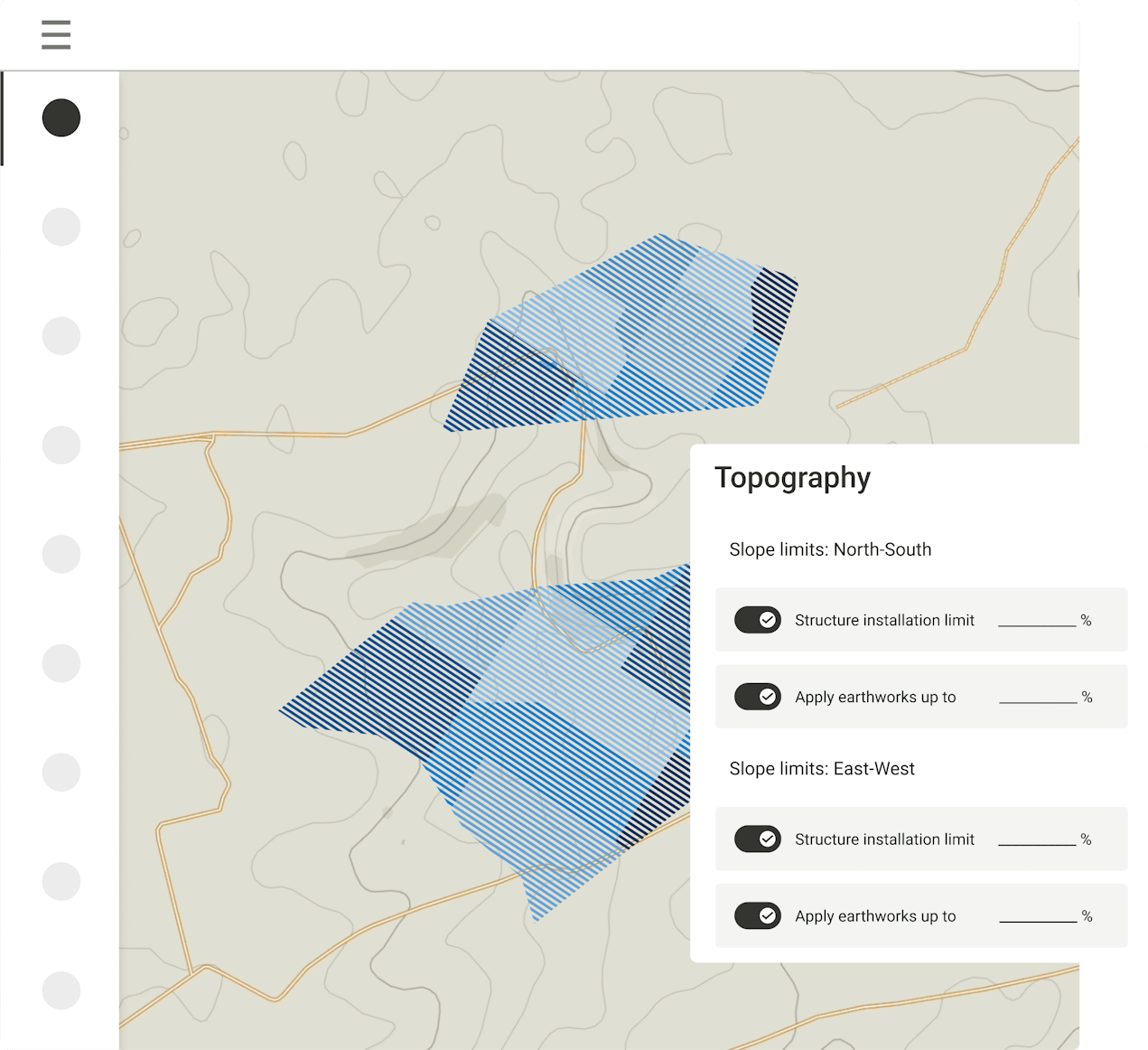Select the active dark sidebar circle

click(61, 118)
